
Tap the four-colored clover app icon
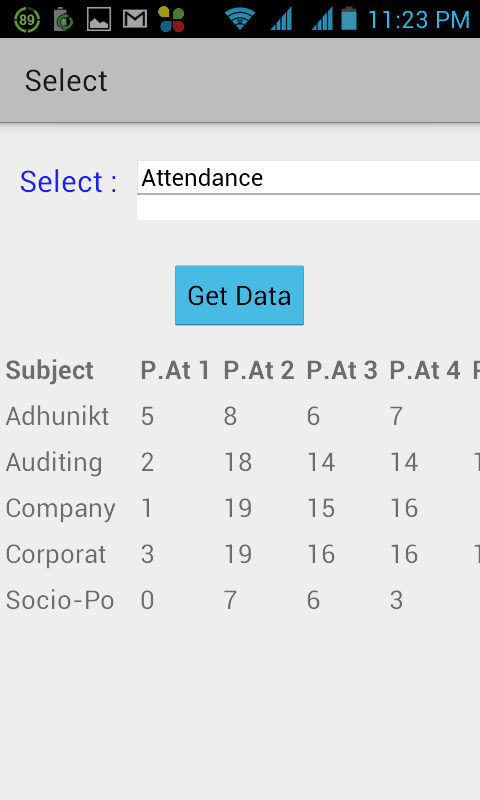[171, 19]
